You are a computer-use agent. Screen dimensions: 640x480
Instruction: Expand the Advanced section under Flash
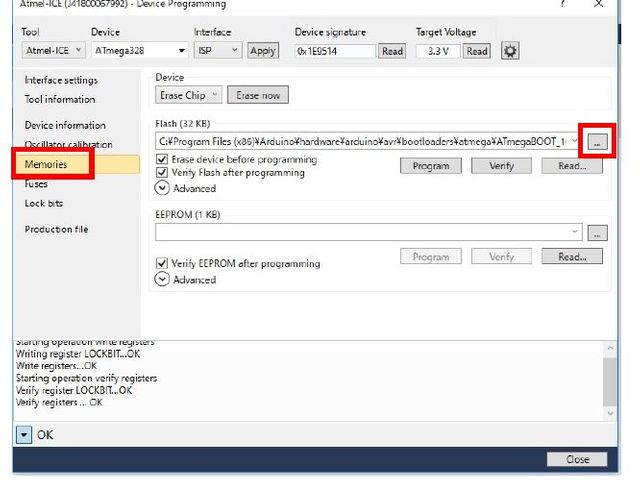pos(163,188)
